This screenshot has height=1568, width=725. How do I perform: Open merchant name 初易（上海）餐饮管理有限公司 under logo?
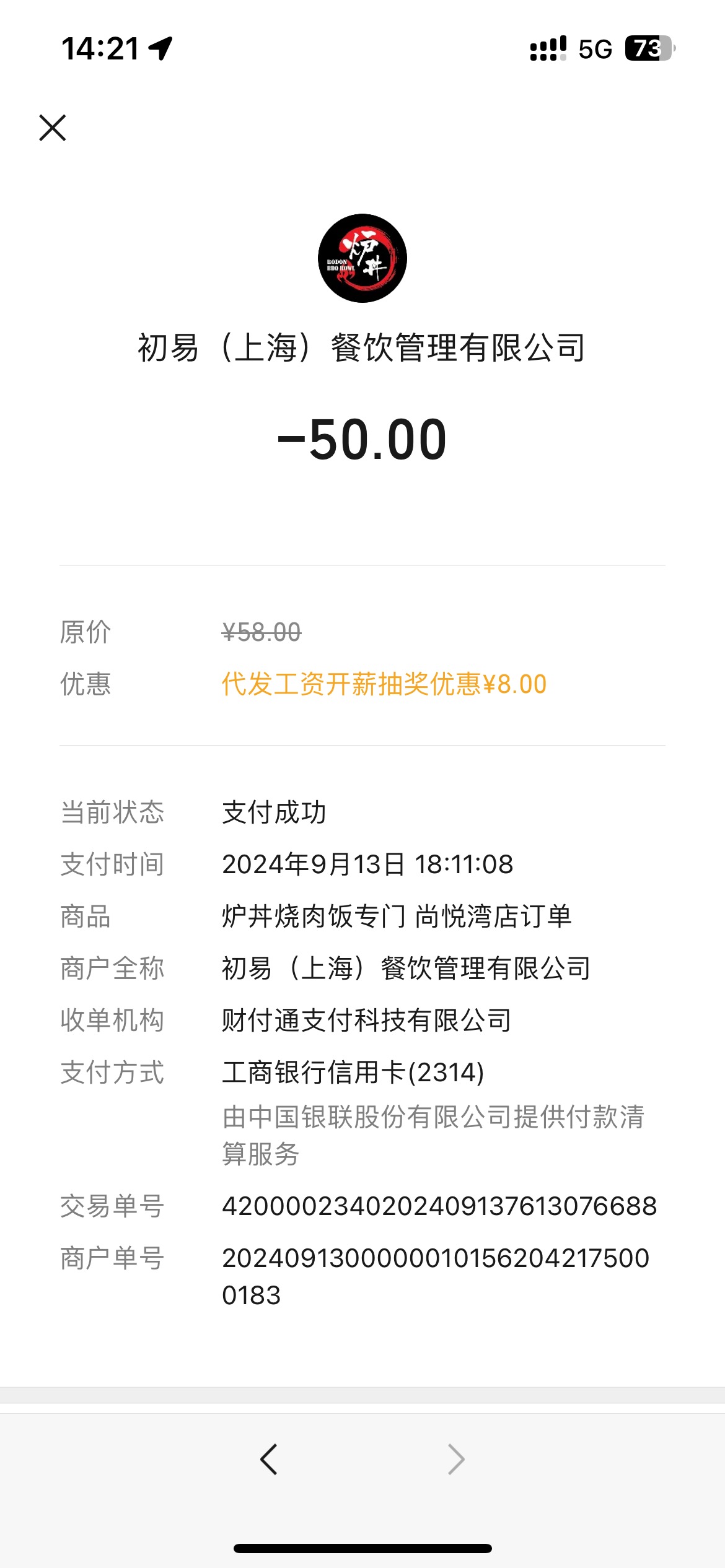click(362, 347)
